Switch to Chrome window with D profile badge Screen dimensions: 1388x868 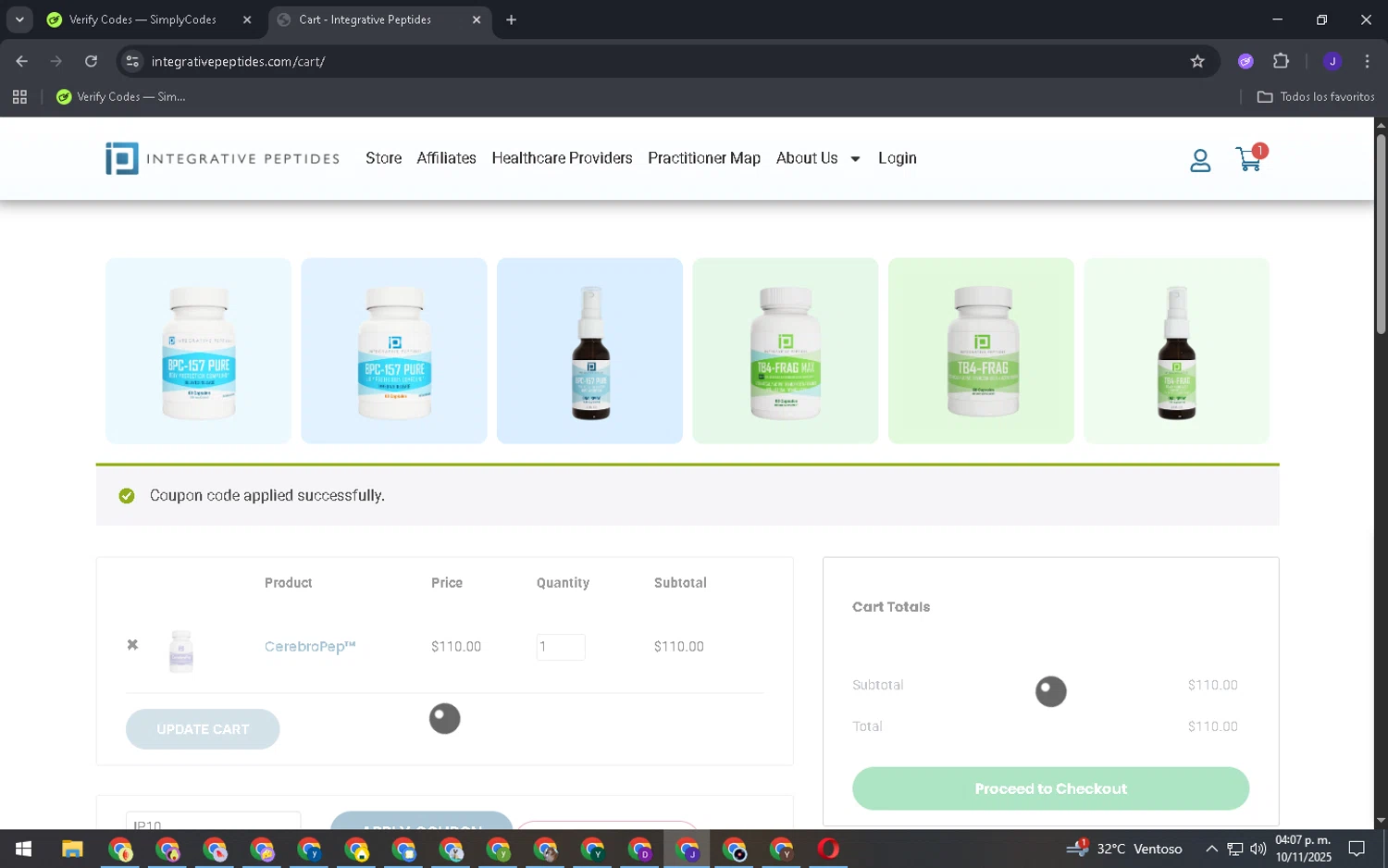[639, 849]
